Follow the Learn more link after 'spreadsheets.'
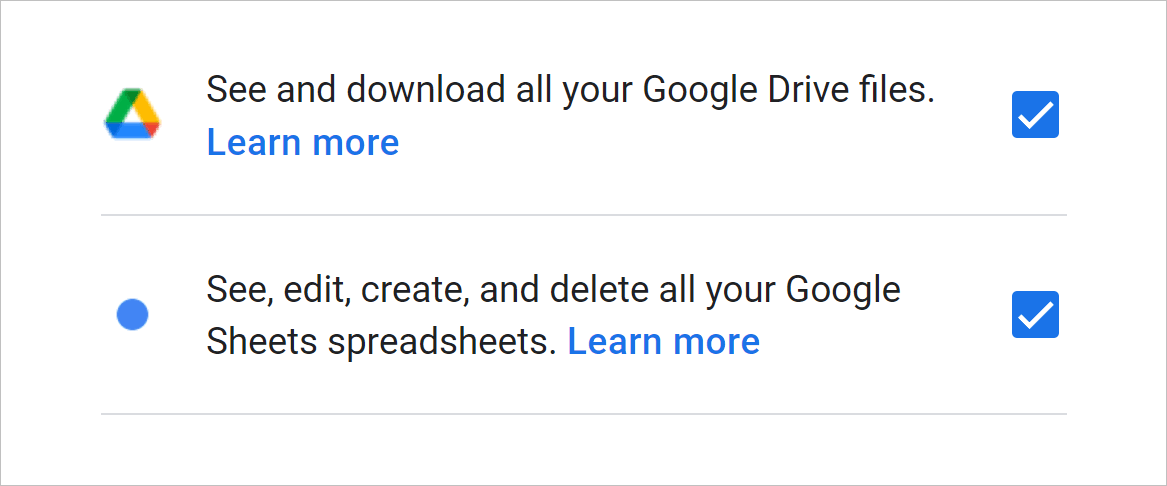 [x=663, y=342]
